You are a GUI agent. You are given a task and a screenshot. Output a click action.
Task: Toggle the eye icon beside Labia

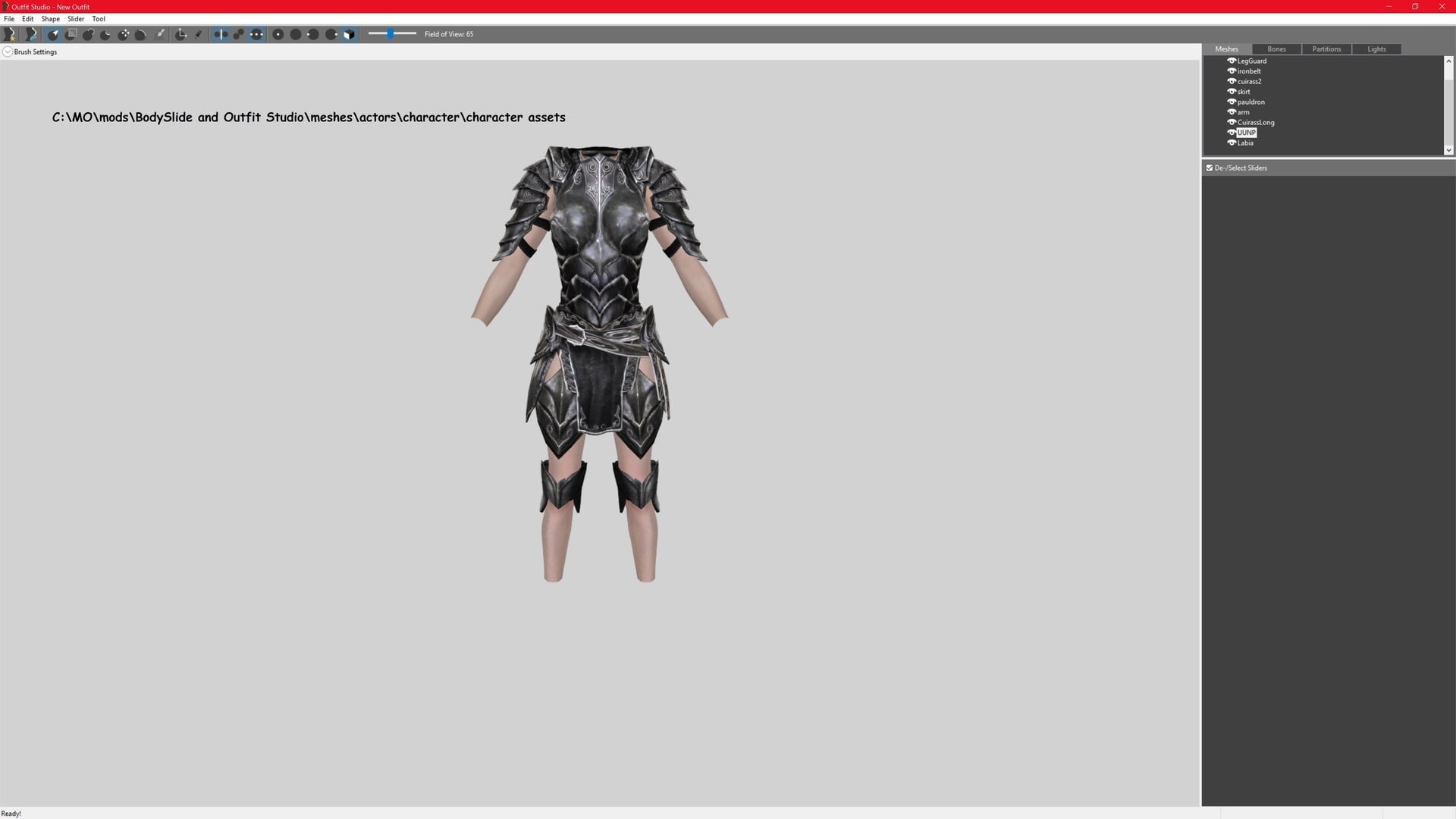pyautogui.click(x=1232, y=143)
